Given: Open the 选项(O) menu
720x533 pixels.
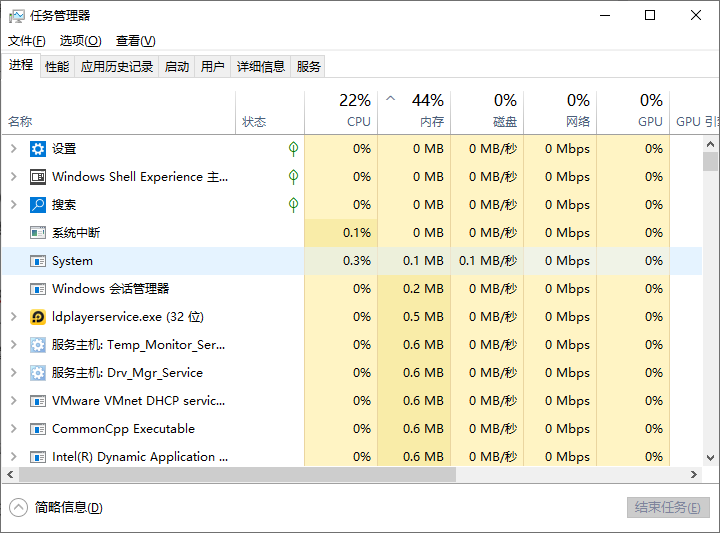Looking at the screenshot, I should [80, 41].
